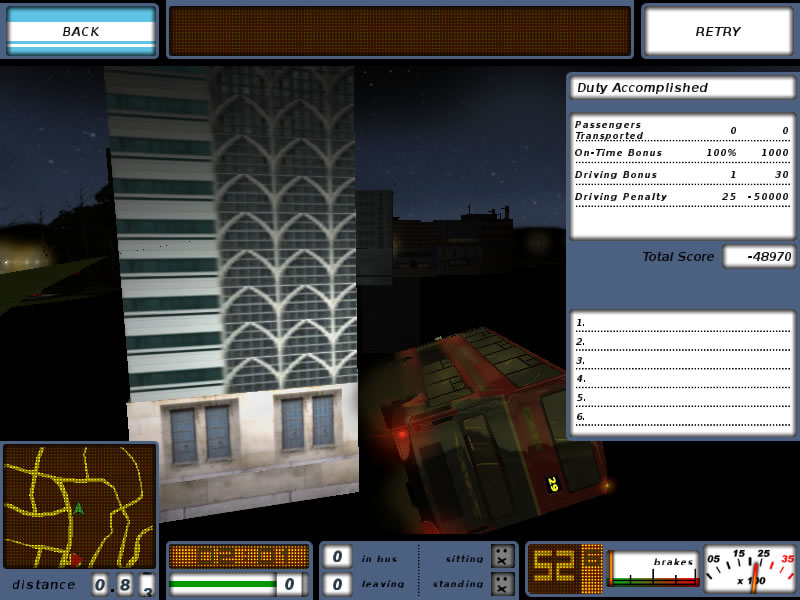The width and height of the screenshot is (800, 600).
Task: Click the On-Time Bonus 100% value
Action: 721,153
